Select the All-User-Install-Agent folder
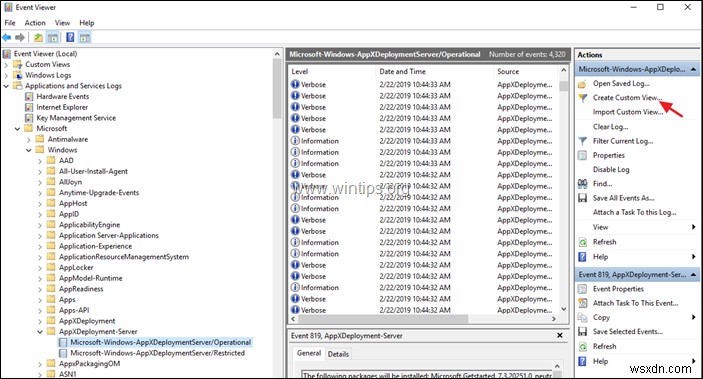This screenshot has width=703, height=379. pos(93,171)
